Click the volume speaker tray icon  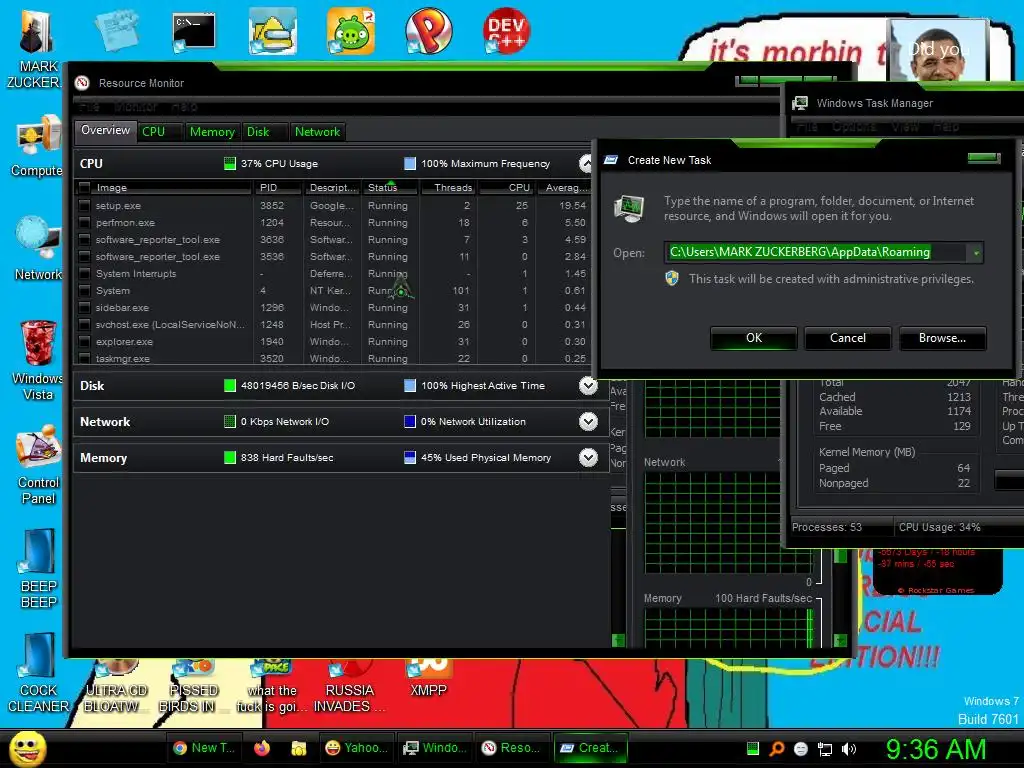(848, 749)
